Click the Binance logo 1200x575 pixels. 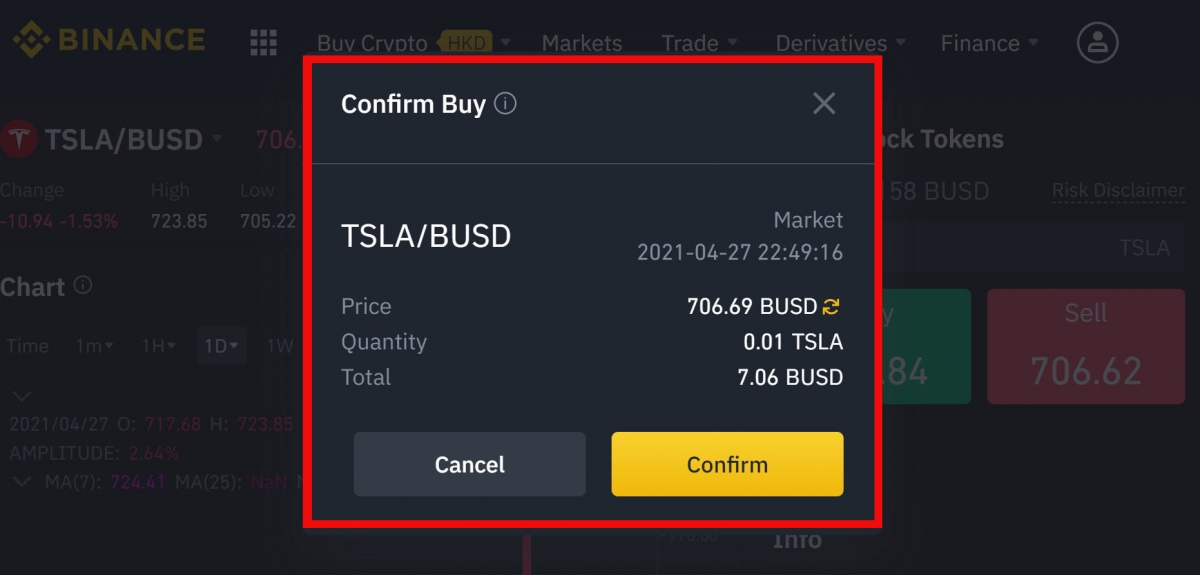point(108,41)
